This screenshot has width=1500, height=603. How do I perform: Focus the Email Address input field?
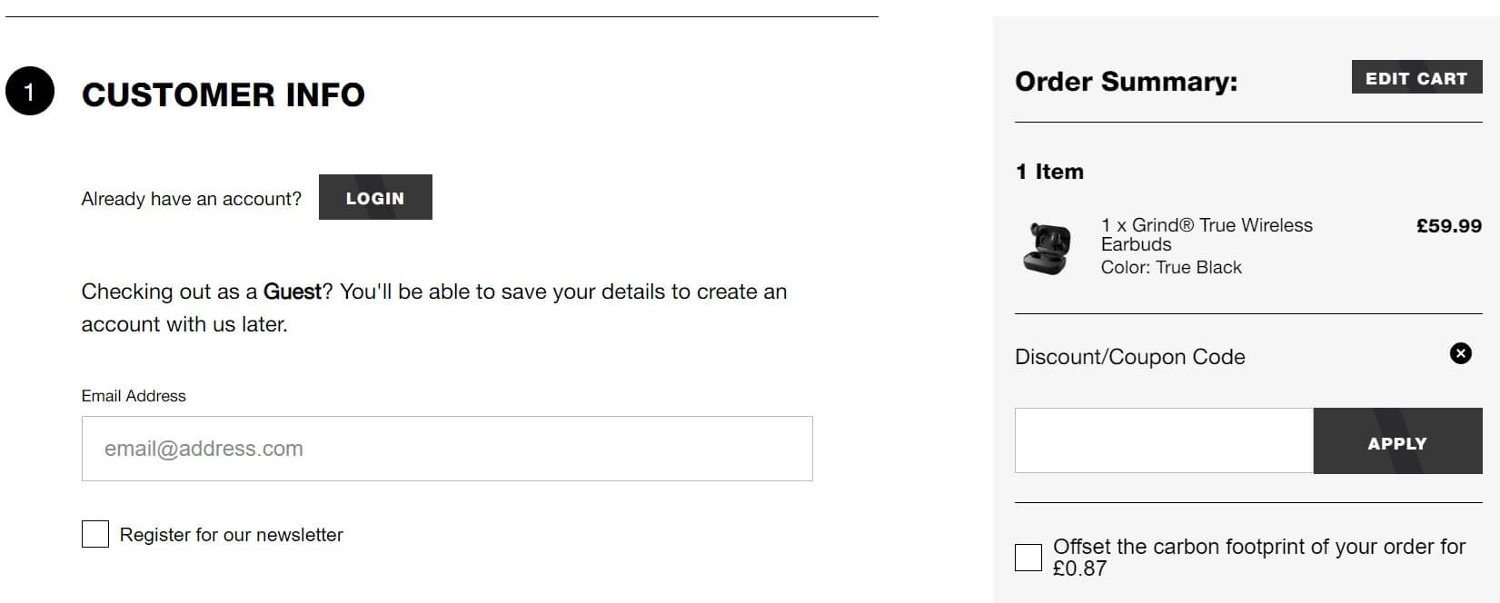(x=447, y=449)
